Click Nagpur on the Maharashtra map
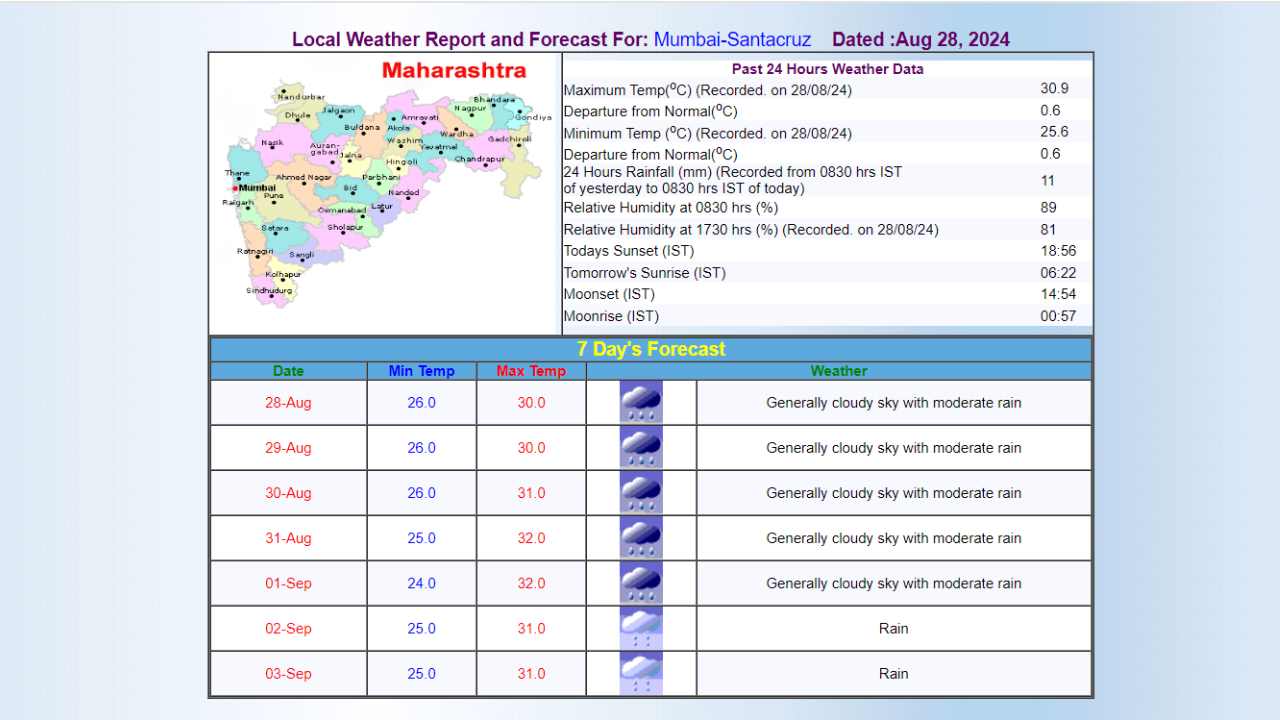Viewport: 1280px width, 720px height. [x=469, y=109]
